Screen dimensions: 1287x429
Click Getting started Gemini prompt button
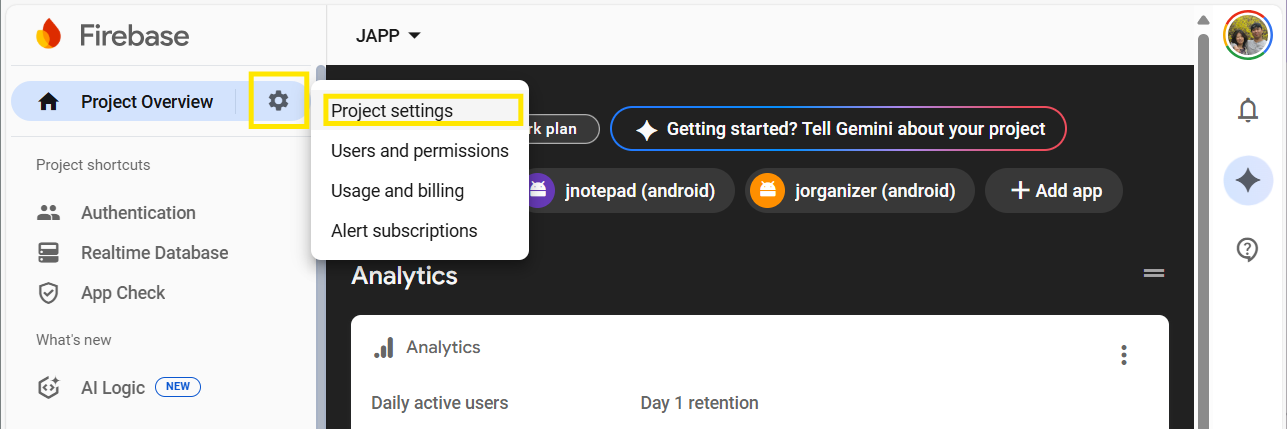pos(838,129)
